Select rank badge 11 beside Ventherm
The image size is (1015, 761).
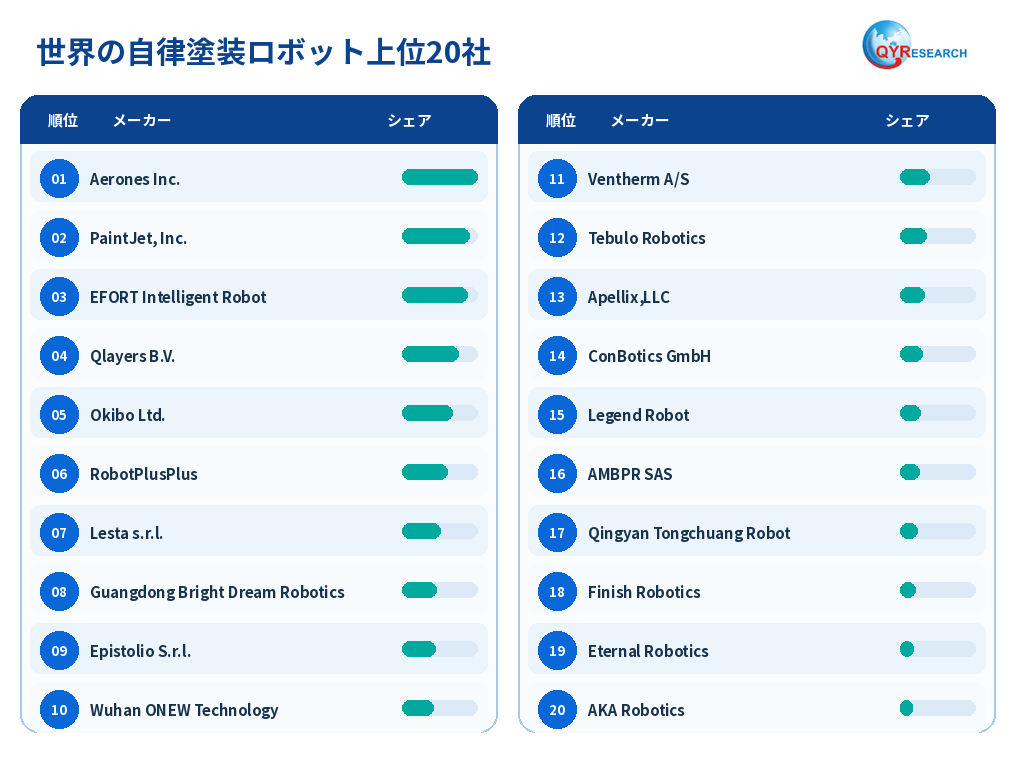coord(557,179)
